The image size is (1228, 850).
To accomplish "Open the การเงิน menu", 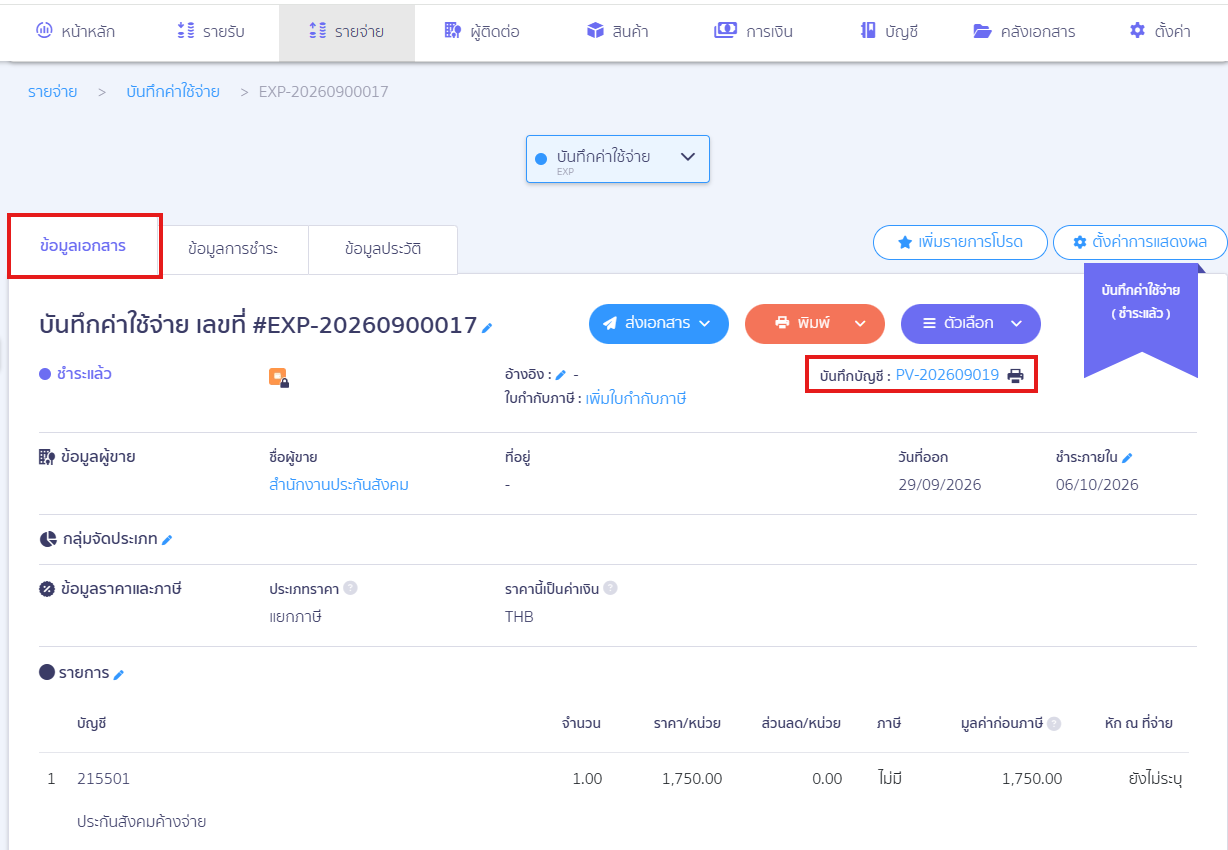I will point(754,31).
